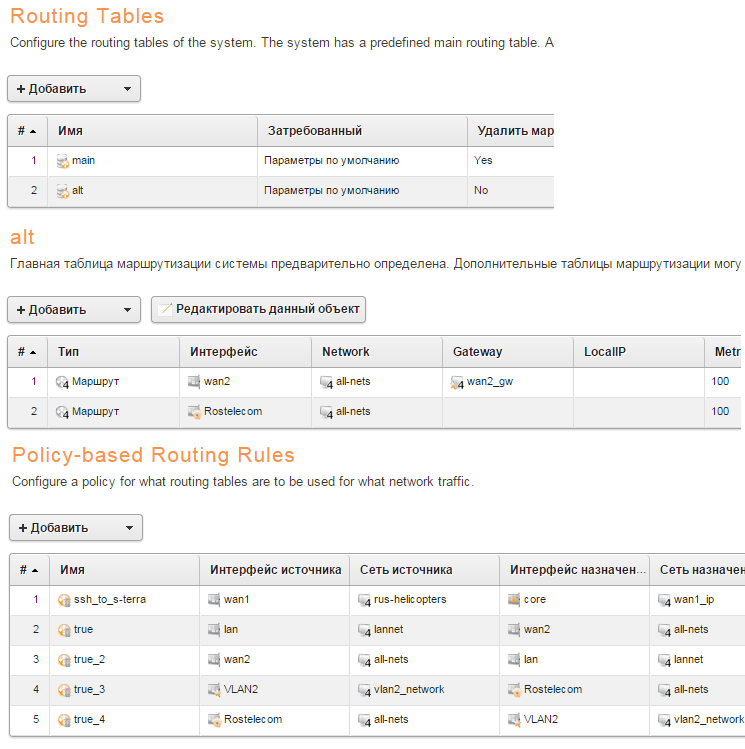Click the true_3 rule icon
Viewport: 745px width, 749px height.
click(64, 689)
